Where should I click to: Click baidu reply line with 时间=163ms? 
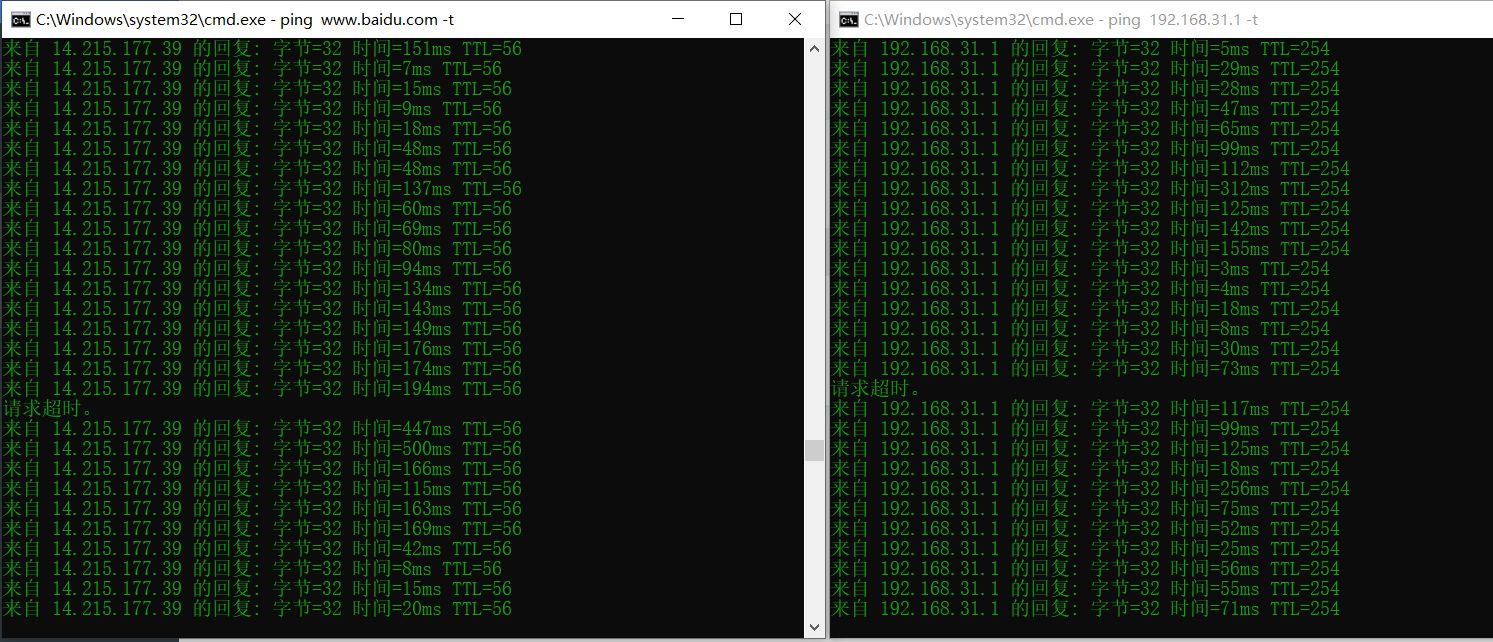coord(262,509)
